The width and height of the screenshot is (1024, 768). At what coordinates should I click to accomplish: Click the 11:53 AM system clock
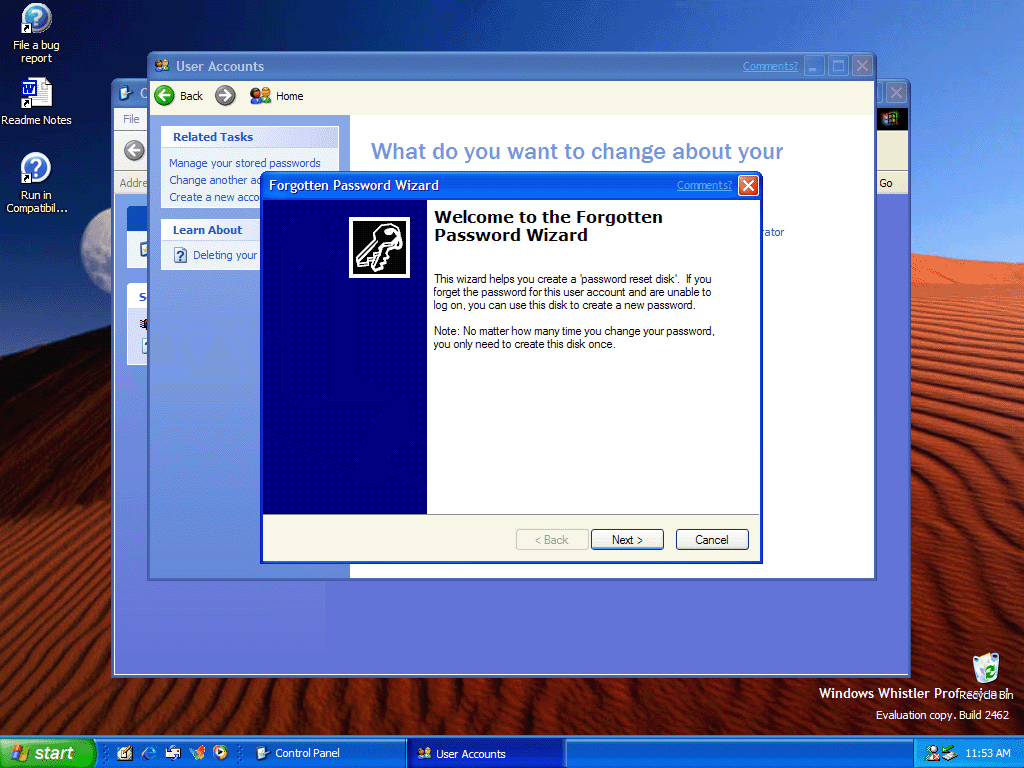988,753
